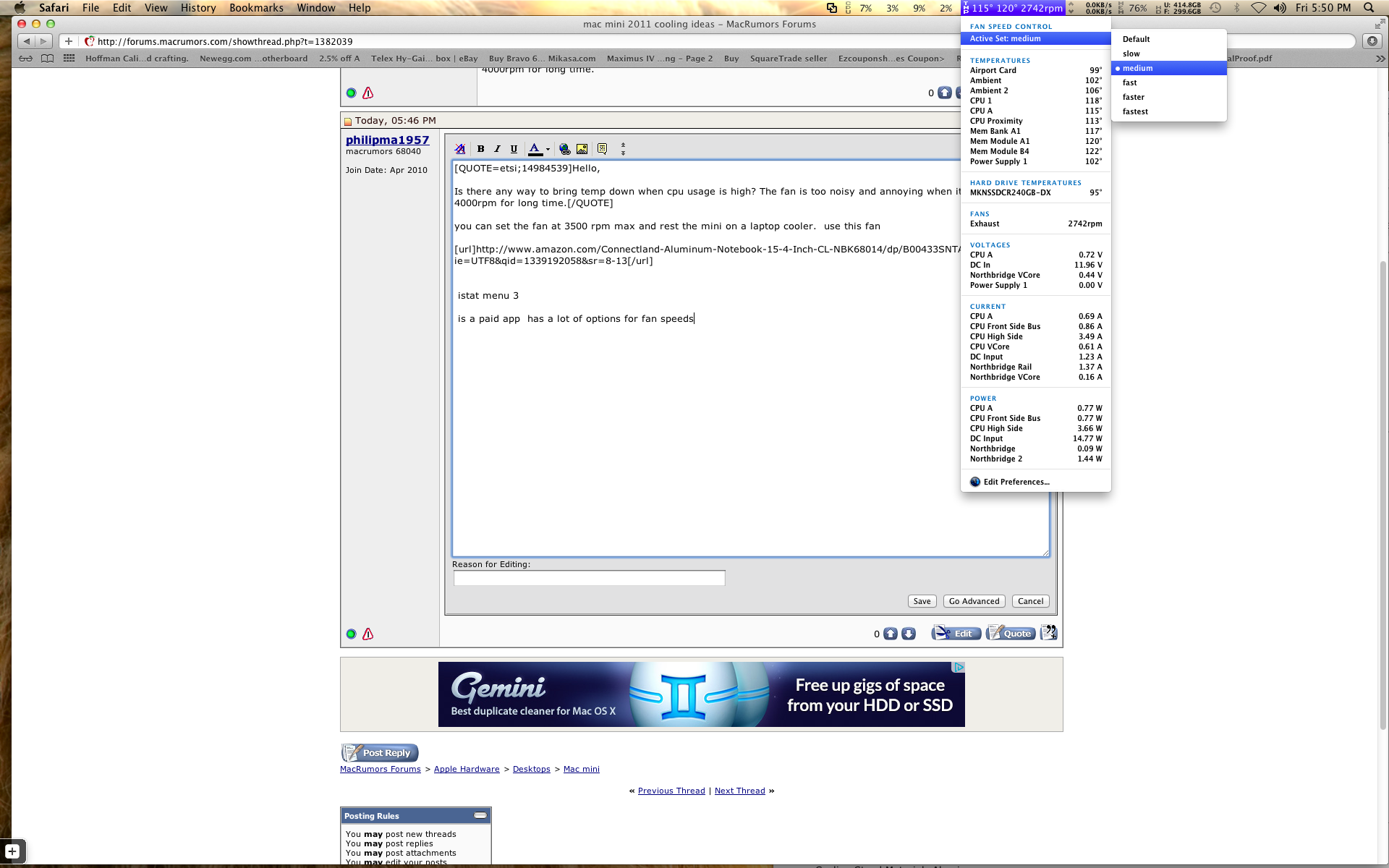Show more bookmarks via double chevron
Viewport: 1389px width, 868px height.
pyautogui.click(x=1380, y=59)
